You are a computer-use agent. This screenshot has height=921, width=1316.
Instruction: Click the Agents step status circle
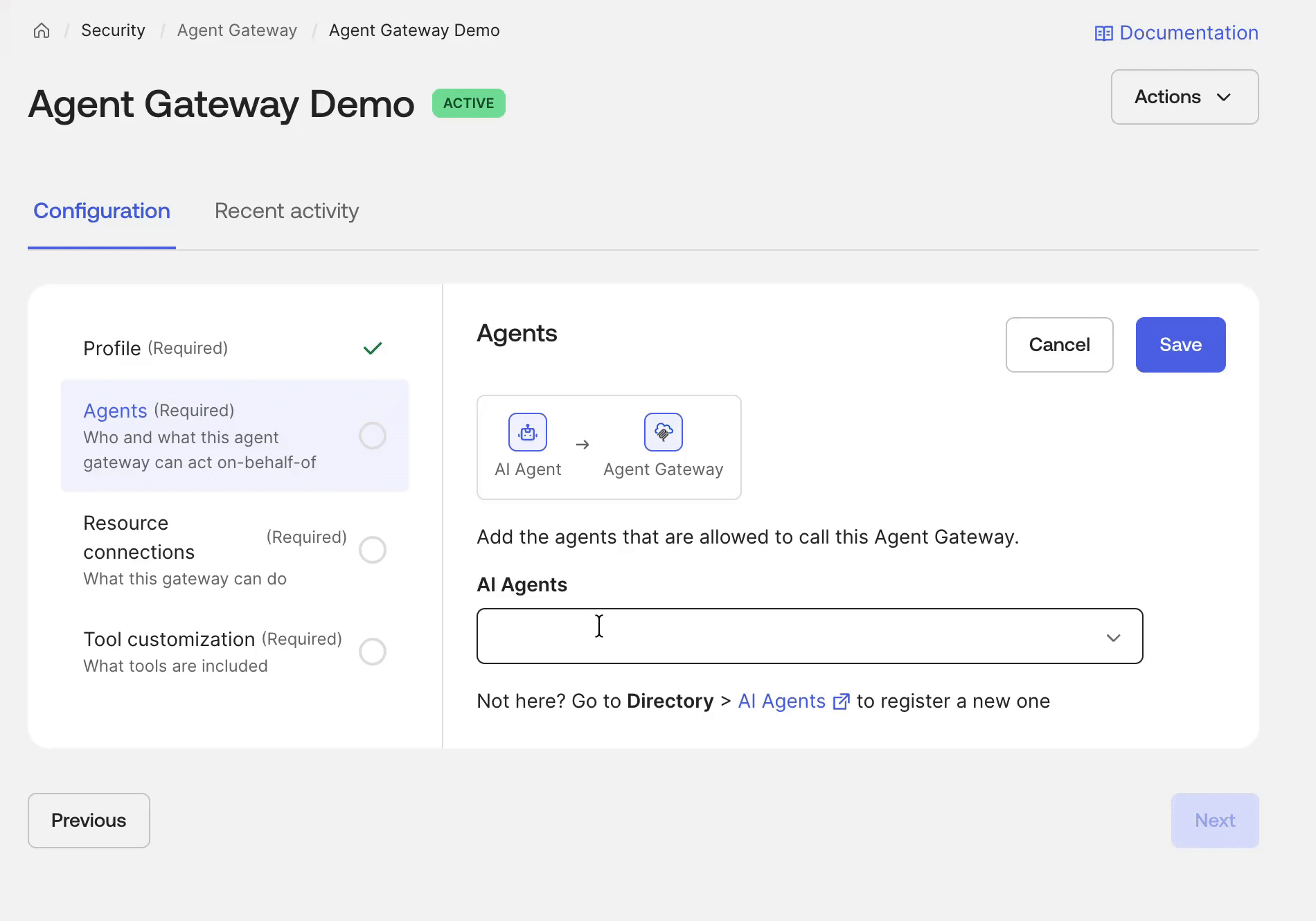pyautogui.click(x=373, y=436)
